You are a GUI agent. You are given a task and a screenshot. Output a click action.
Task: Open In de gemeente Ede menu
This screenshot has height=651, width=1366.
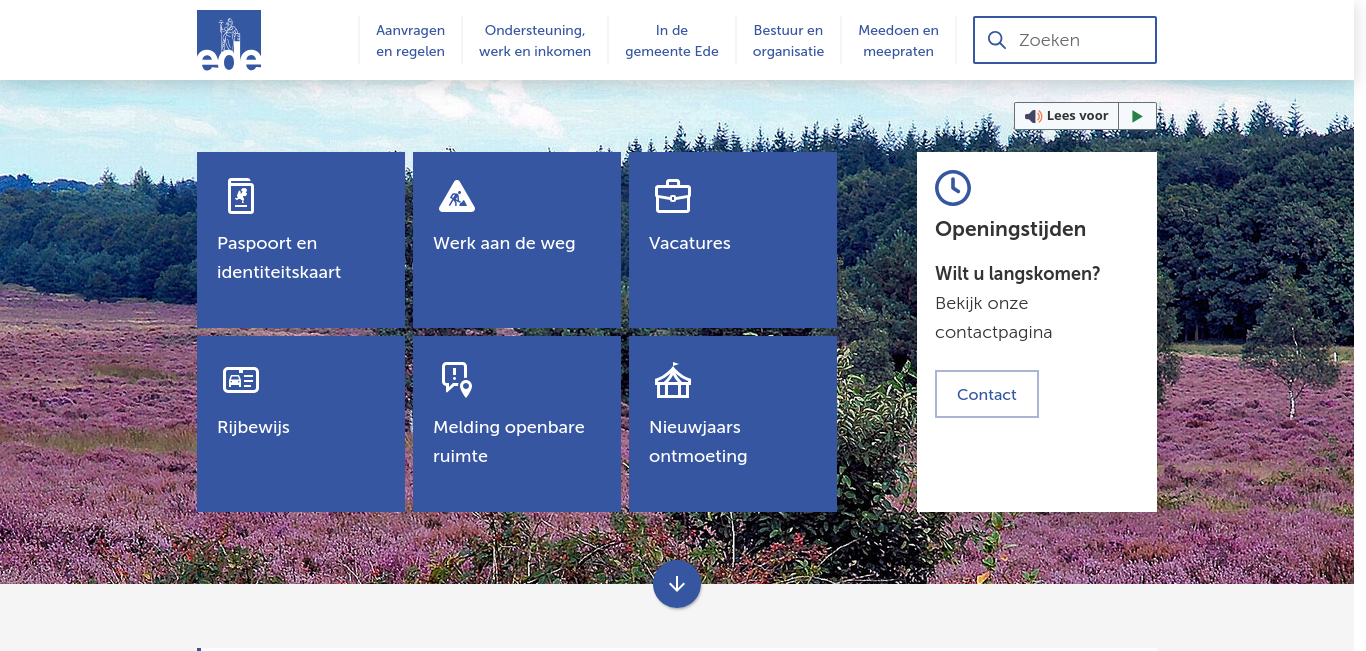(672, 41)
